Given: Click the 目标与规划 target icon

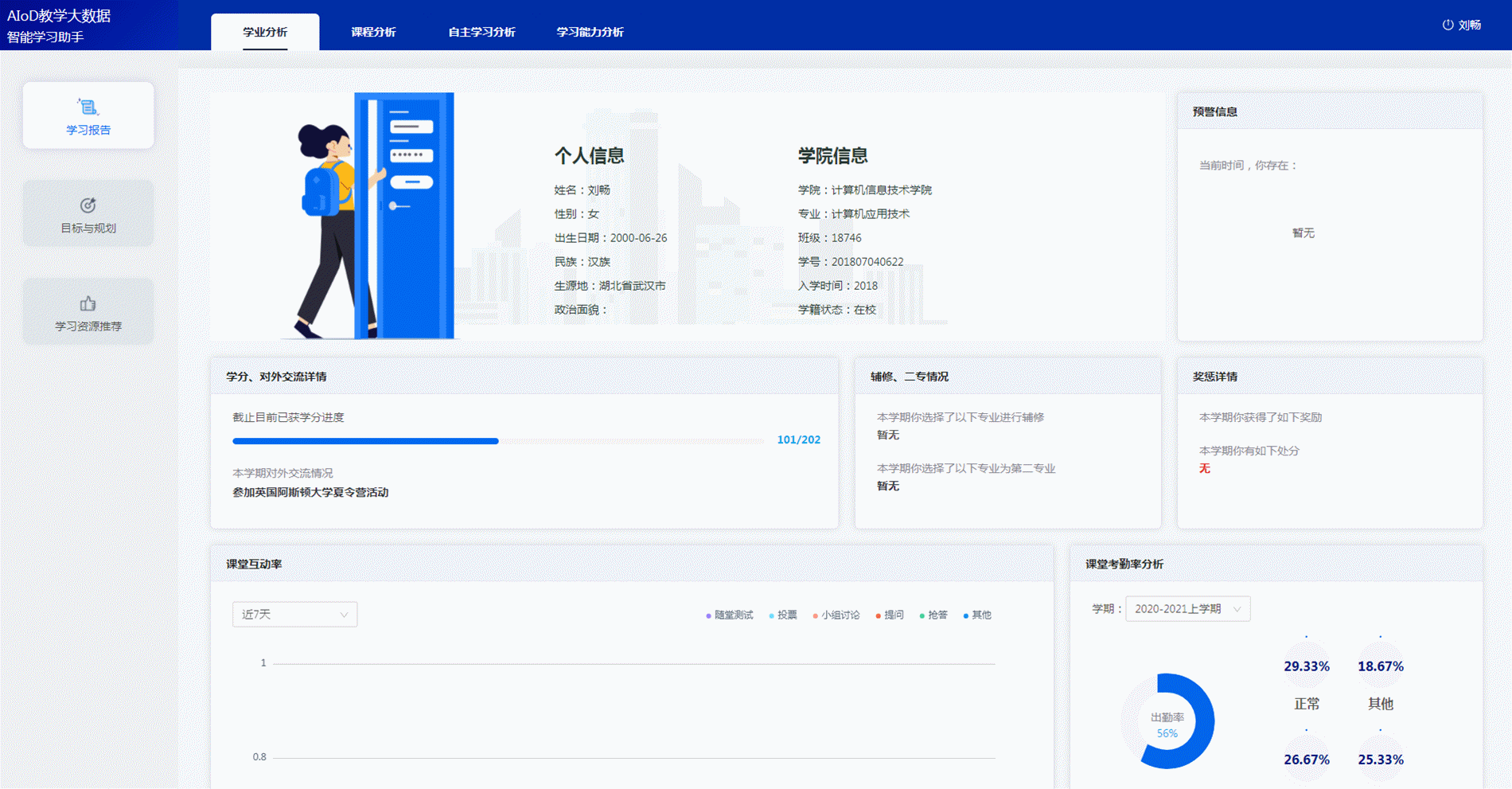Looking at the screenshot, I should pos(88,205).
